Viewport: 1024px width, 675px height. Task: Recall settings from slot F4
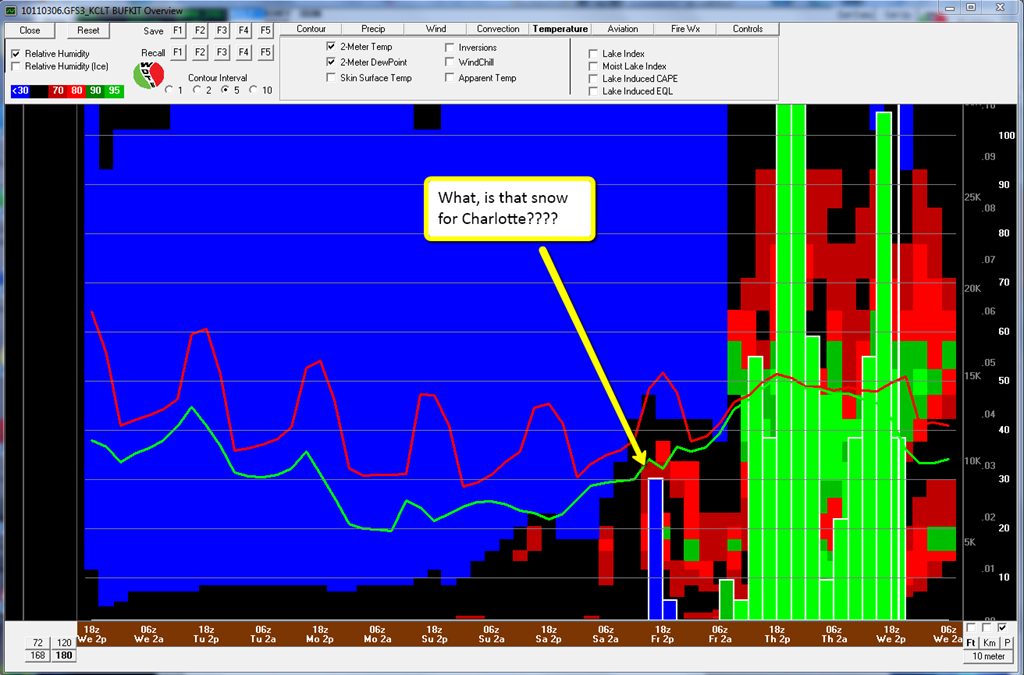pos(244,52)
